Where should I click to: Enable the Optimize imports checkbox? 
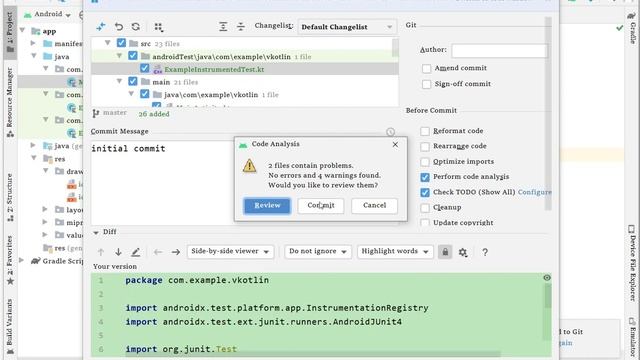coord(425,162)
